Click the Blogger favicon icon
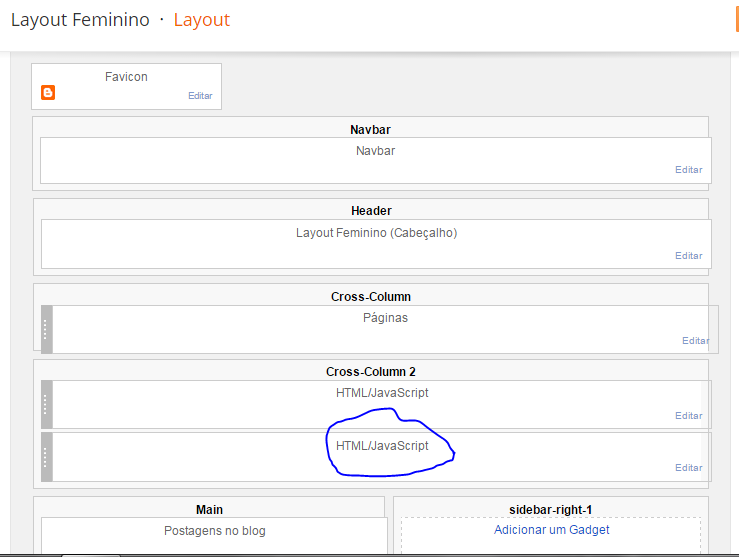The image size is (739, 557). pyautogui.click(x=48, y=92)
